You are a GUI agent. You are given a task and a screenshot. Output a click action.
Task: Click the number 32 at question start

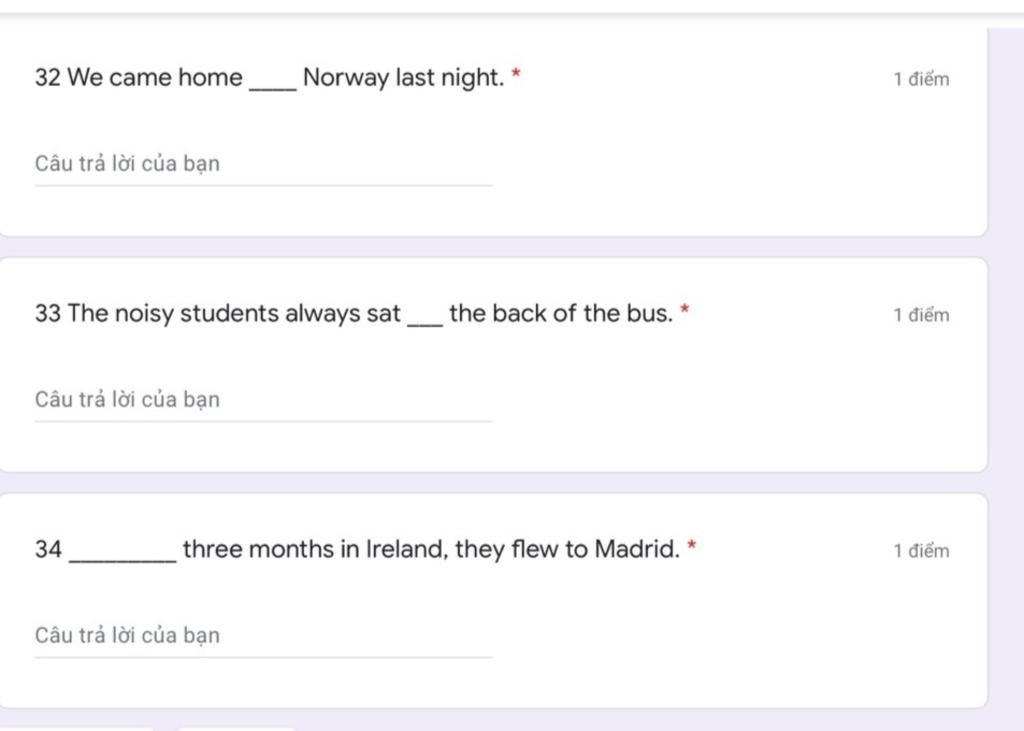coord(48,77)
